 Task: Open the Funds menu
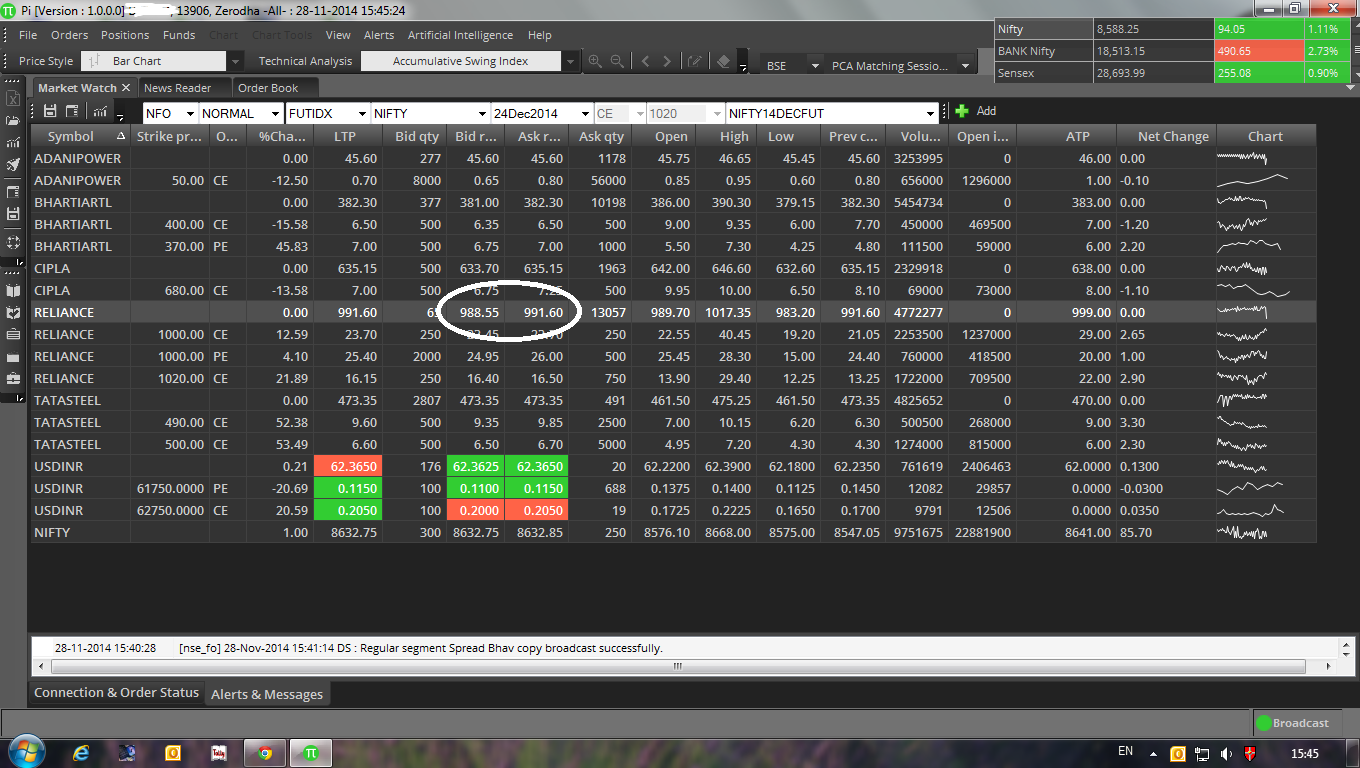[179, 35]
